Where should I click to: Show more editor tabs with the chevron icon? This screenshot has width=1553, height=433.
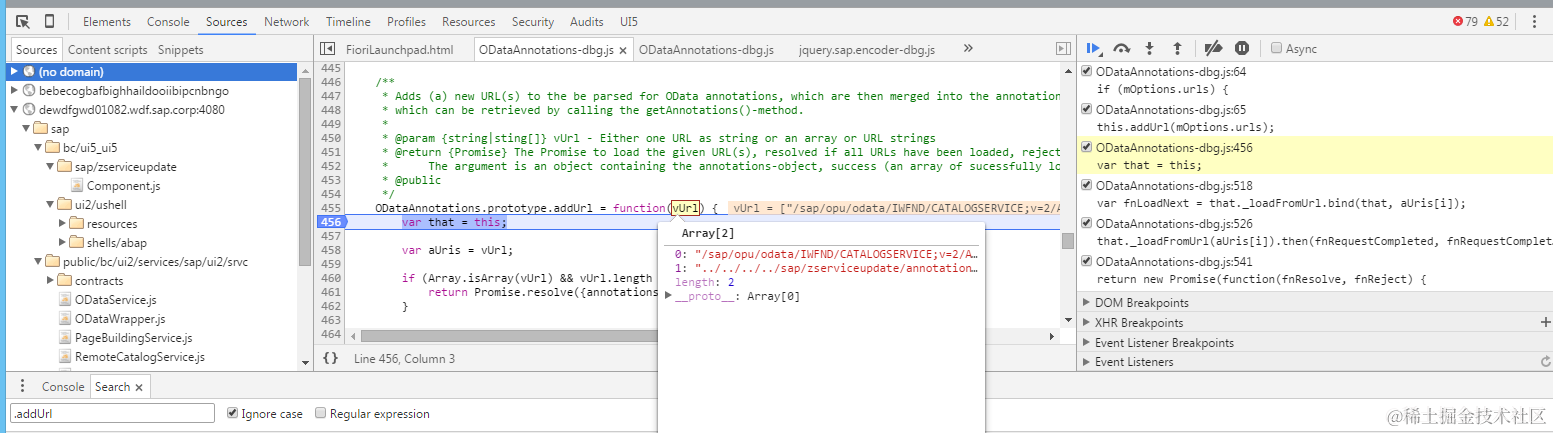(968, 48)
